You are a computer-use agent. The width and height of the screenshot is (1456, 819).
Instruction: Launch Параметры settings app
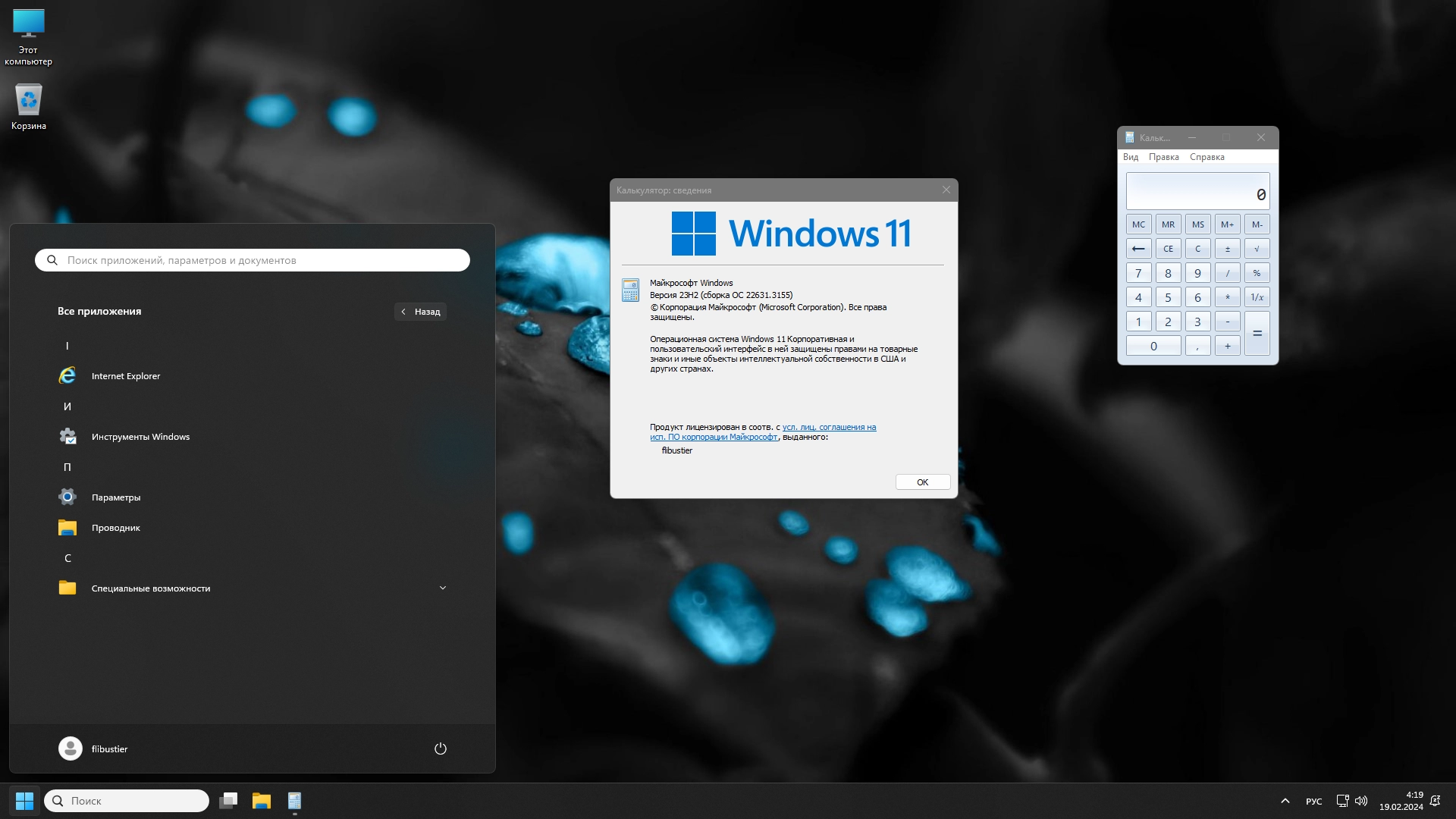pyautogui.click(x=115, y=497)
